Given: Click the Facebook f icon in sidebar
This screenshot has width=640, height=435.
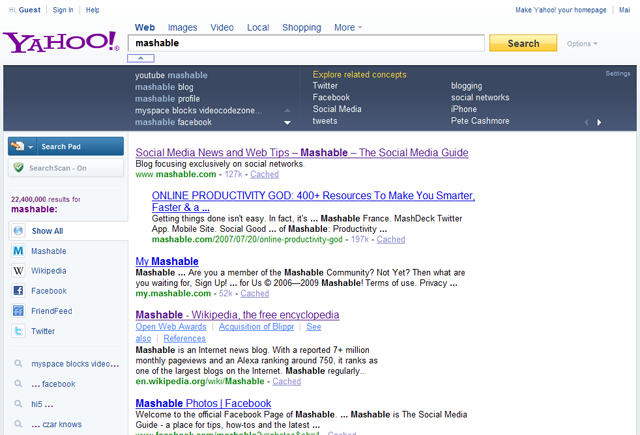Looking at the screenshot, I should click(x=18, y=291).
